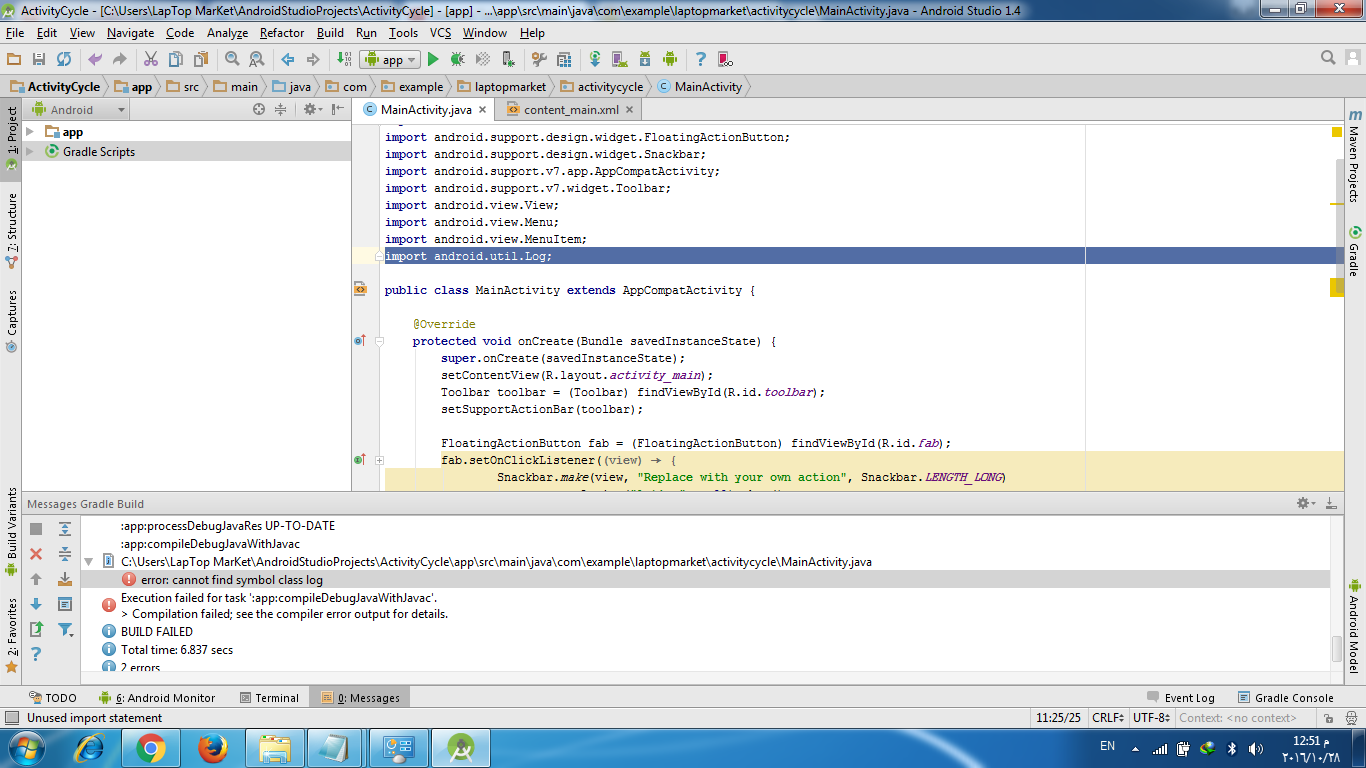
Task: Toggle autoscroll to source in Messages
Action: point(65,578)
